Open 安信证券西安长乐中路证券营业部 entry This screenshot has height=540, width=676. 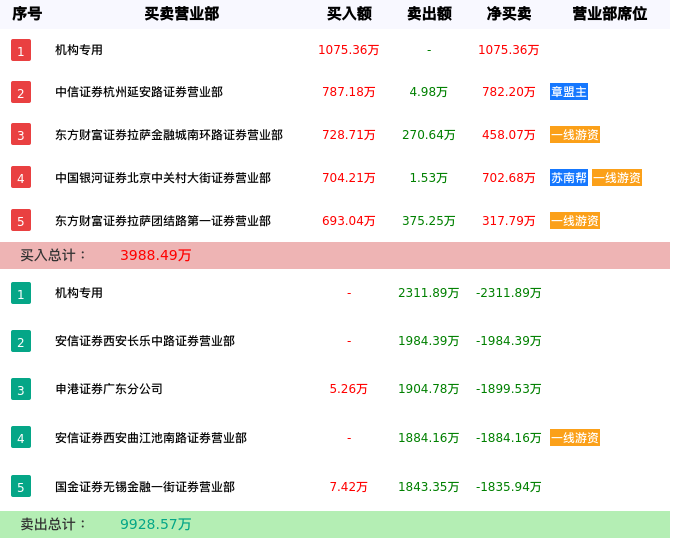click(145, 341)
